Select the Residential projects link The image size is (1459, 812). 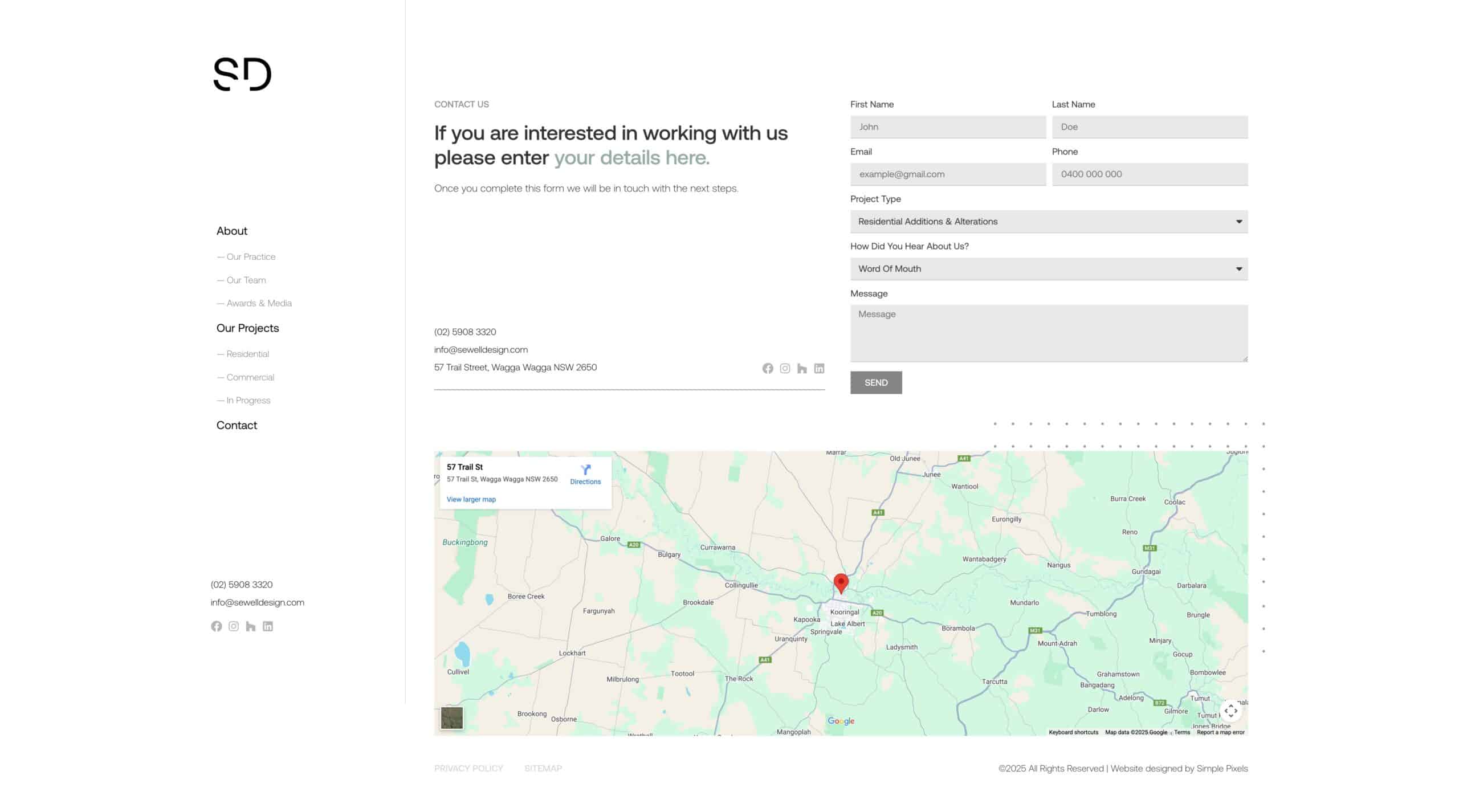247,354
